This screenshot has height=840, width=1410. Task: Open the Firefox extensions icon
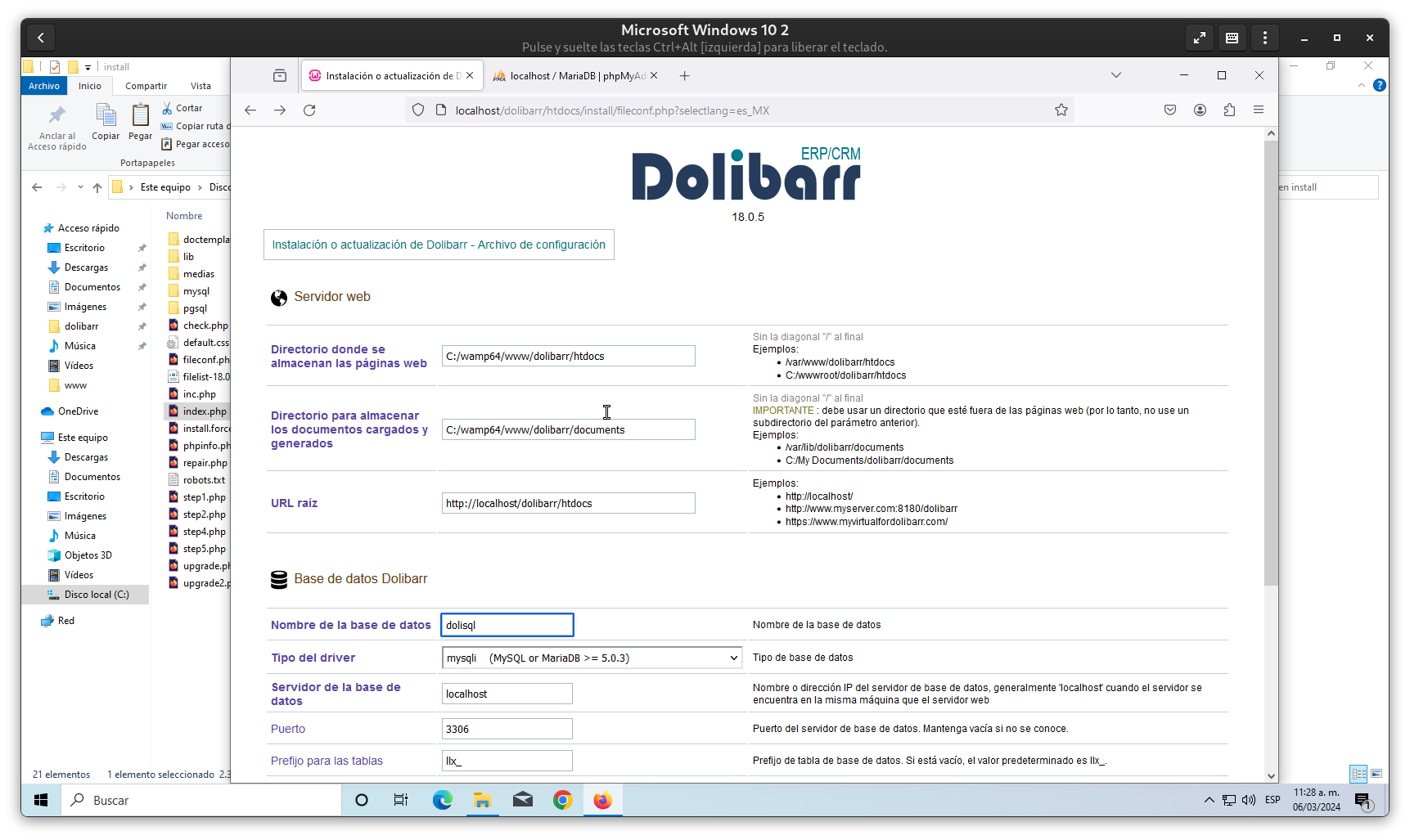point(1228,110)
